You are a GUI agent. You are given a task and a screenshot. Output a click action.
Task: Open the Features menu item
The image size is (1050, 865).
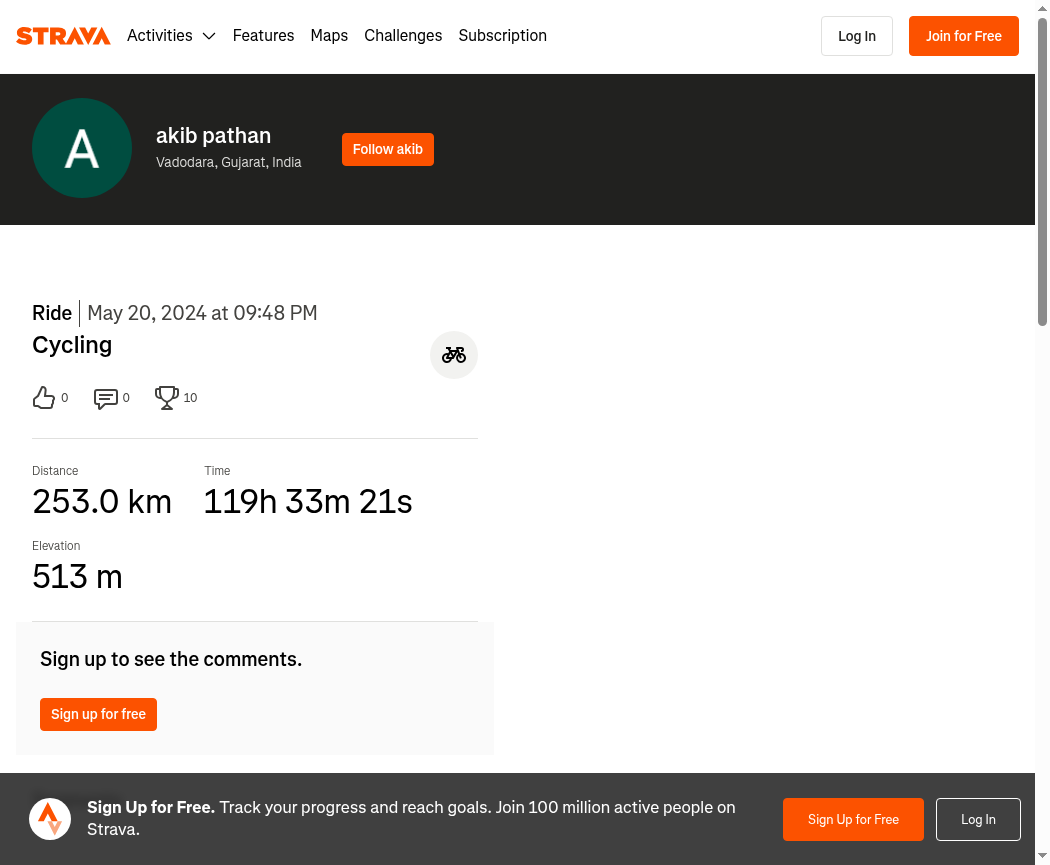(x=263, y=35)
